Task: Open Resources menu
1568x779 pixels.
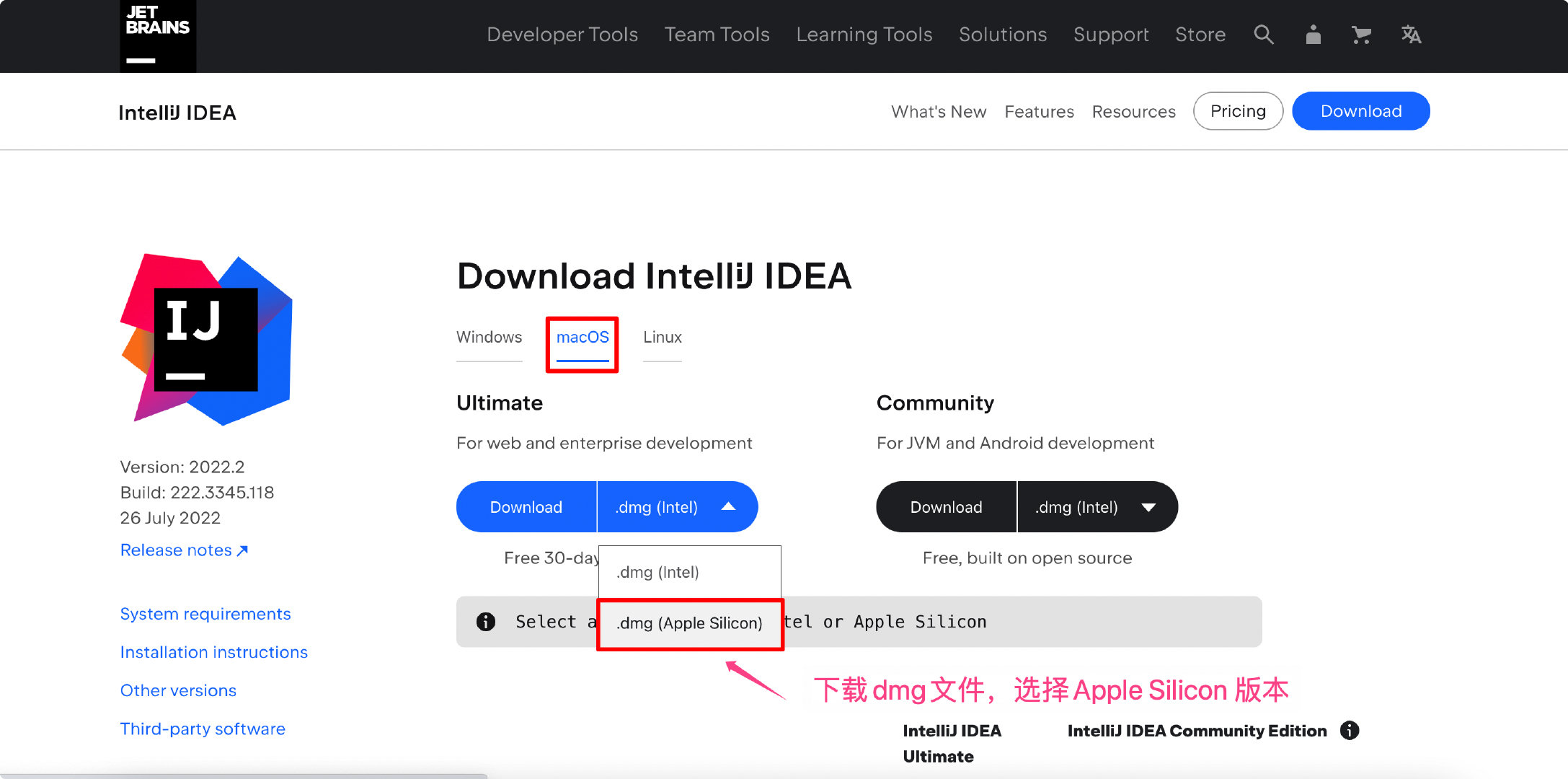Action: [x=1133, y=112]
